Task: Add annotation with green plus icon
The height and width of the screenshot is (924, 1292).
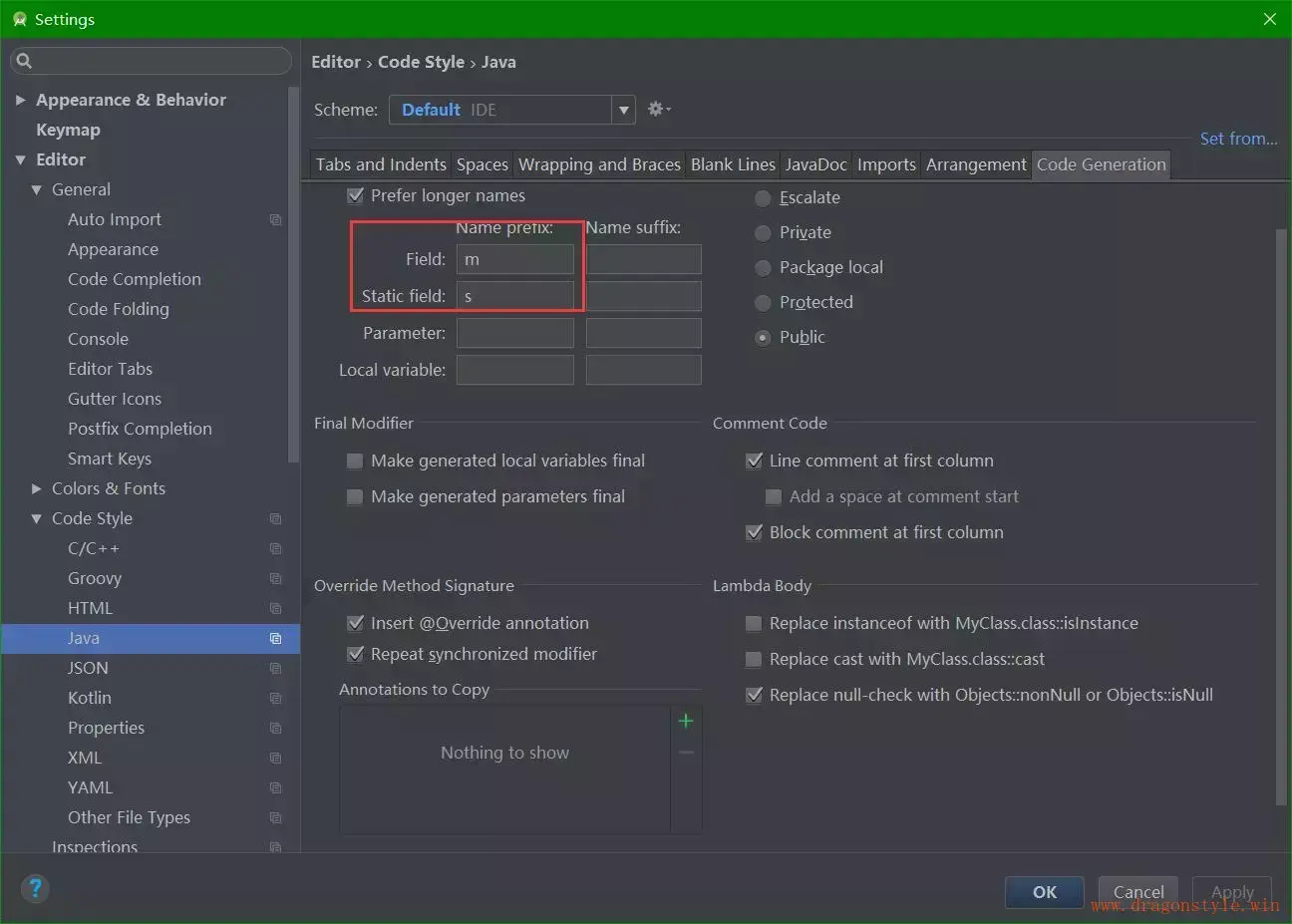Action: tap(686, 721)
